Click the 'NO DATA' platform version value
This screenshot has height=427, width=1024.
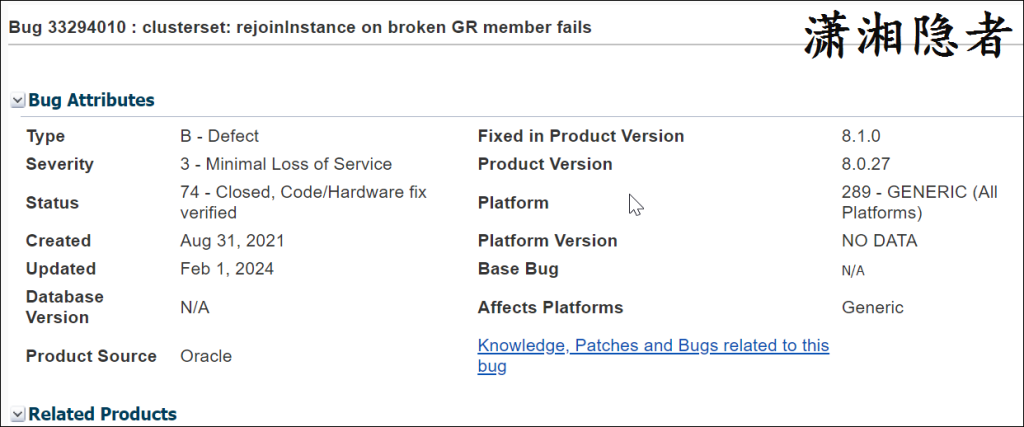pyautogui.click(x=880, y=241)
